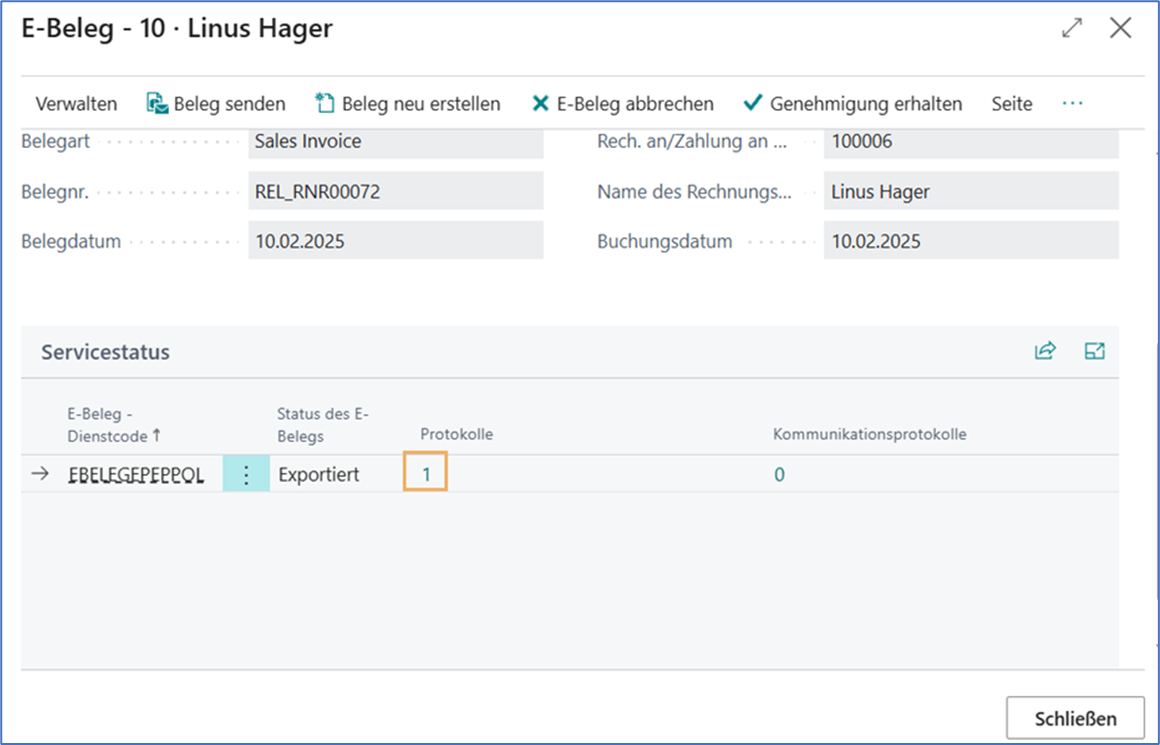Click Beleg neu erstellen action
The width and height of the screenshot is (1160, 745).
click(407, 104)
